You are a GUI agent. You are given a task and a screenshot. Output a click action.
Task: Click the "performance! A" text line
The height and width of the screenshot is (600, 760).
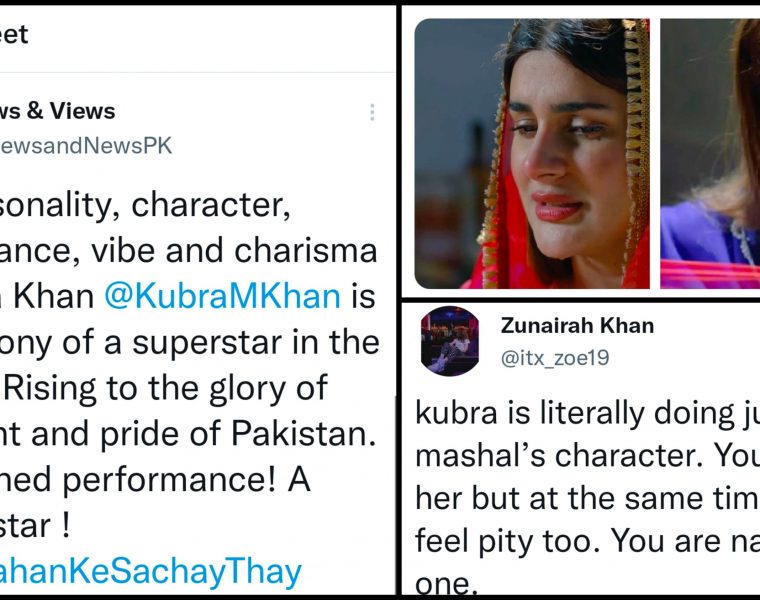[x=160, y=480]
